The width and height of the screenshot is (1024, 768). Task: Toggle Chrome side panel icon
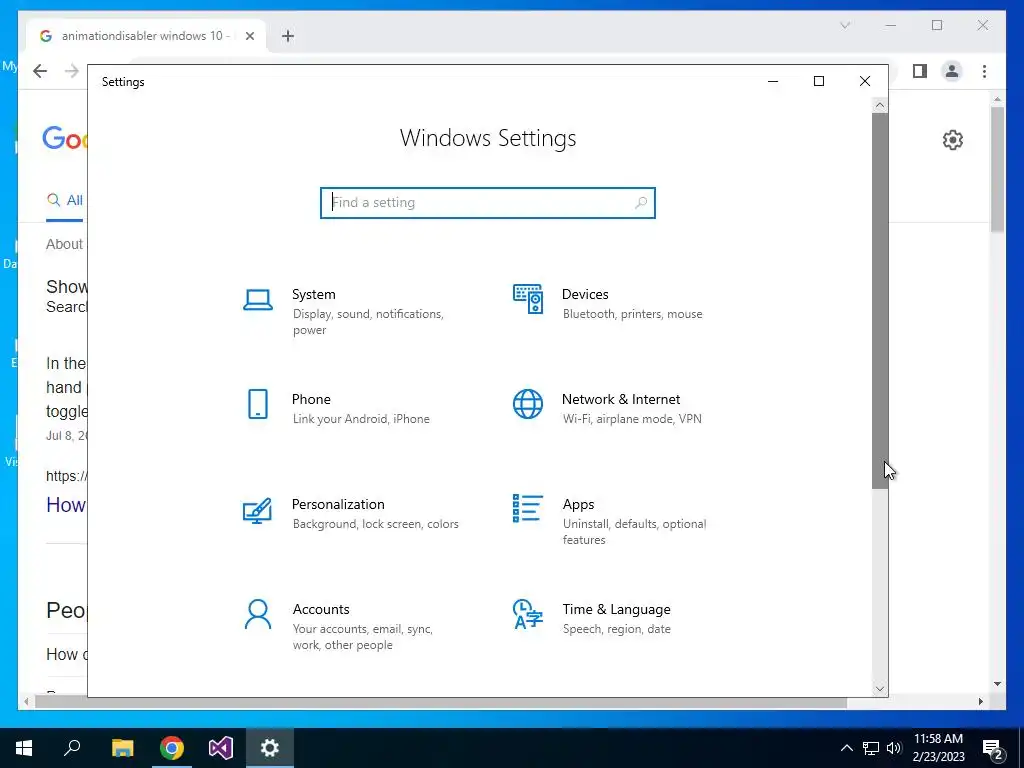click(x=920, y=71)
